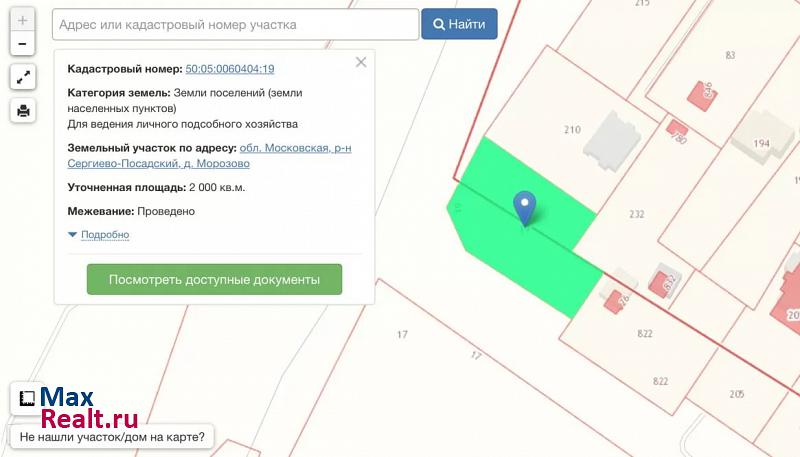The image size is (800, 457).
Task: Zoom out with the minus button
Action: [x=22, y=44]
